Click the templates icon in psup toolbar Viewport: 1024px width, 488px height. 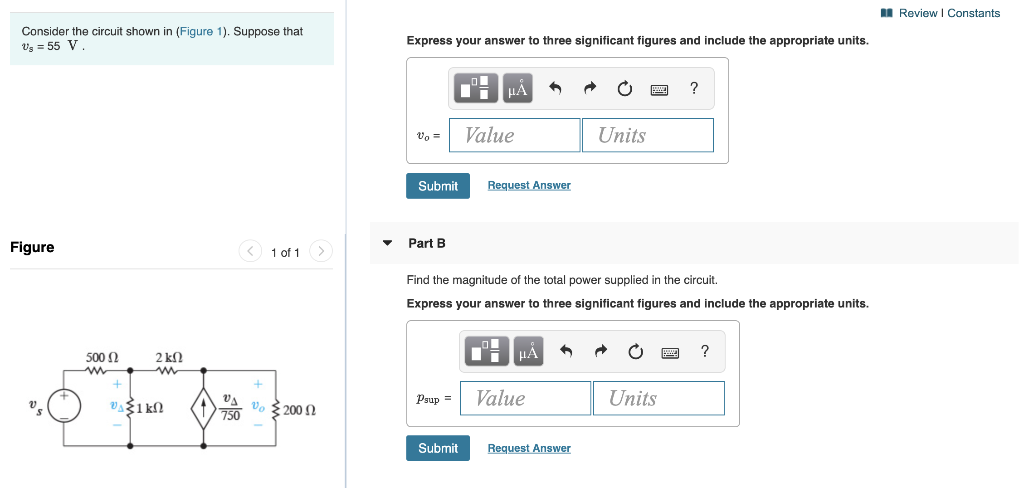point(486,351)
